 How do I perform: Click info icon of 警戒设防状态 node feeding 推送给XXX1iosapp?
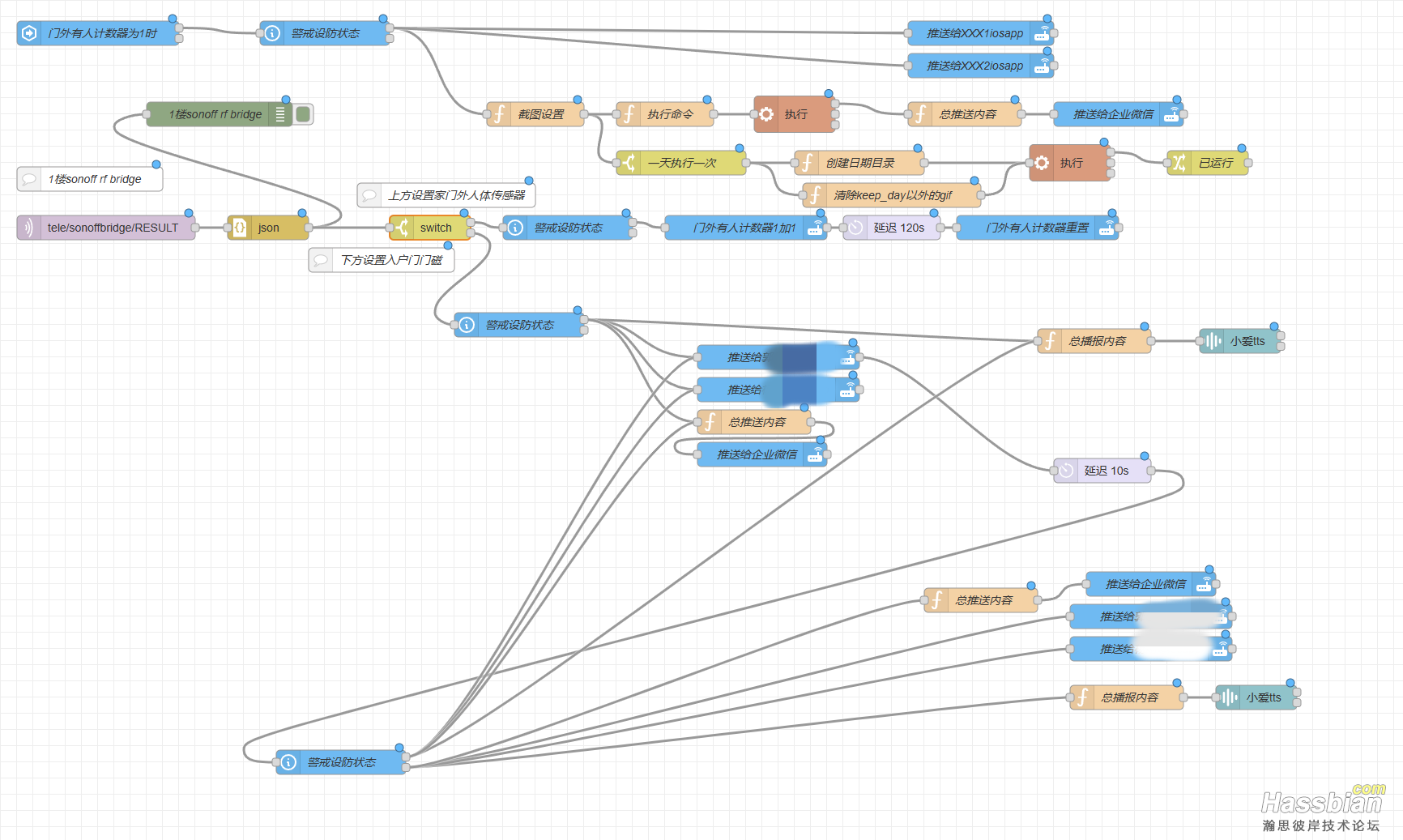tap(273, 33)
